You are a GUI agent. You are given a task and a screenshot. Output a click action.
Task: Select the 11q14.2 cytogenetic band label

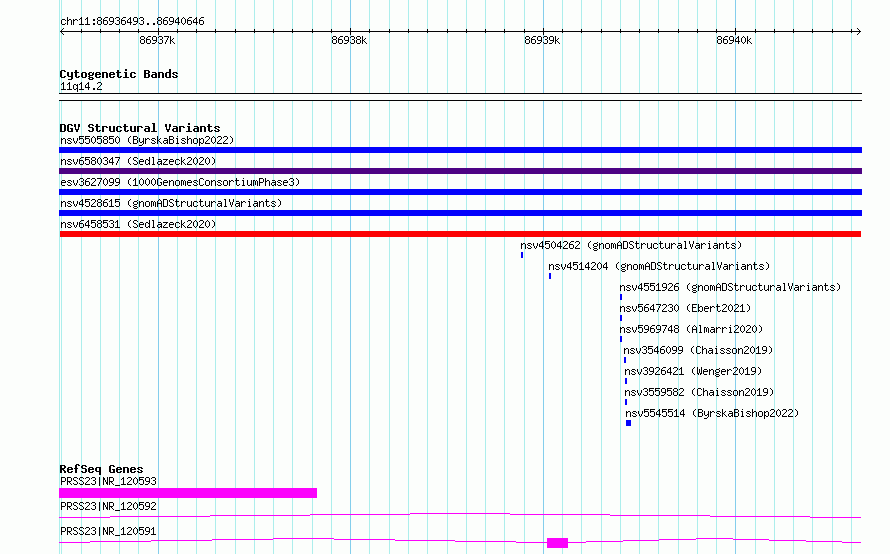pos(81,86)
